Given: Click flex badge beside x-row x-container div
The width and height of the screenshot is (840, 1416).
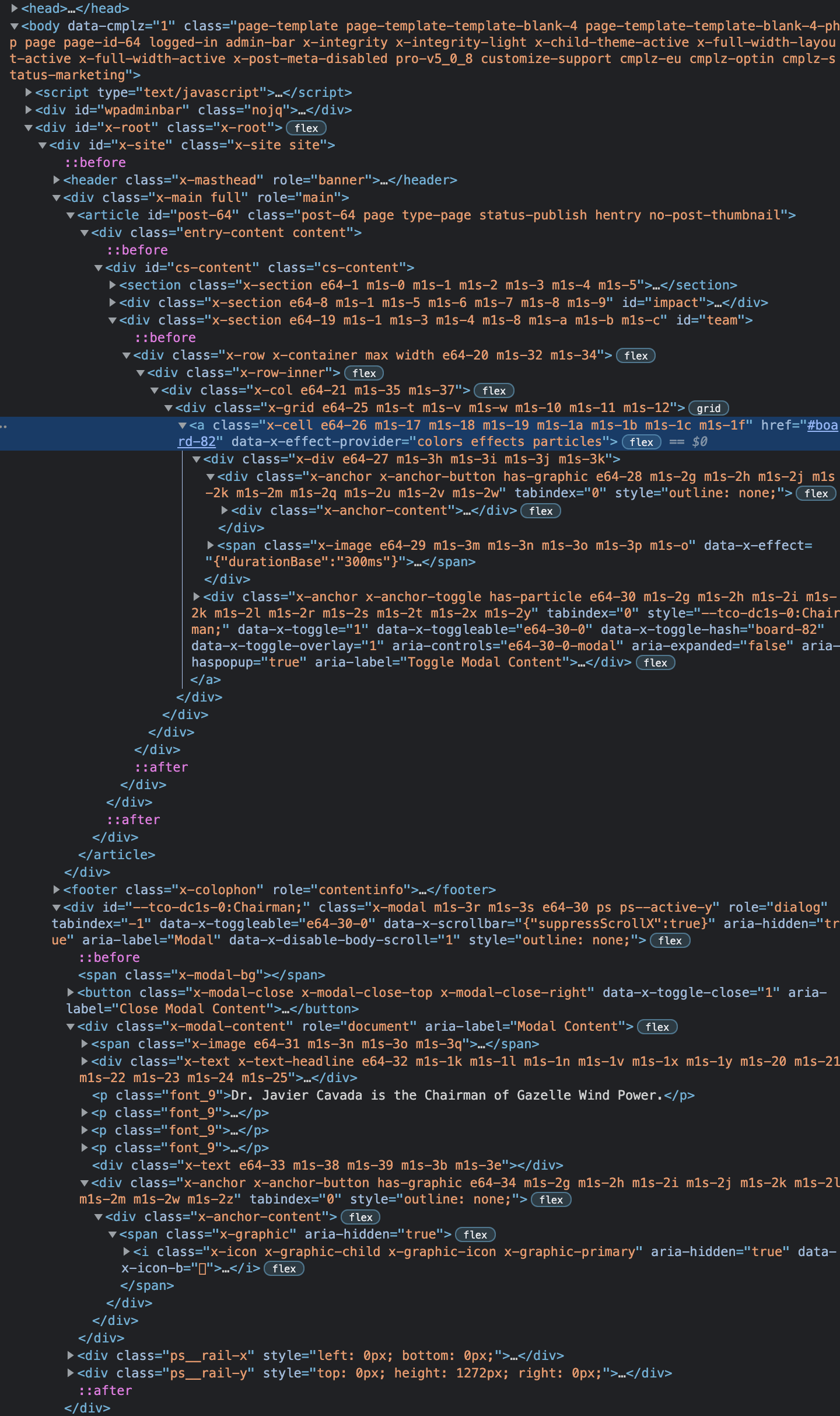Looking at the screenshot, I should [x=635, y=355].
